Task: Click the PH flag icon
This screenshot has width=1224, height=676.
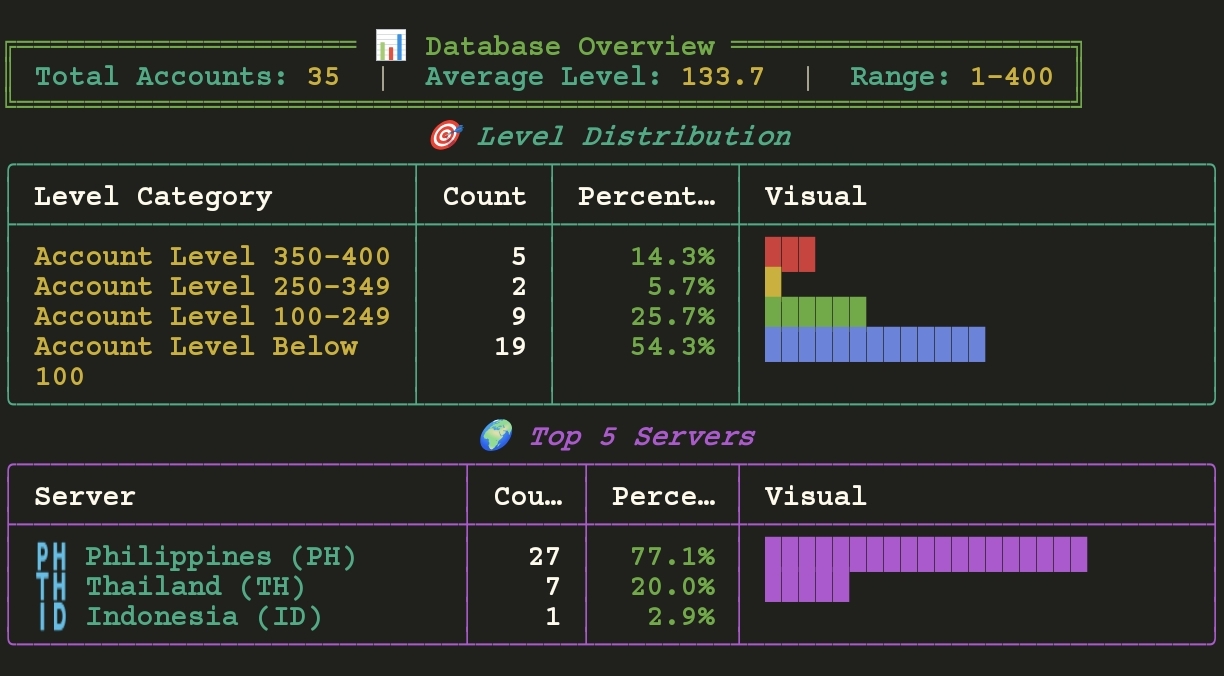Action: [x=51, y=556]
